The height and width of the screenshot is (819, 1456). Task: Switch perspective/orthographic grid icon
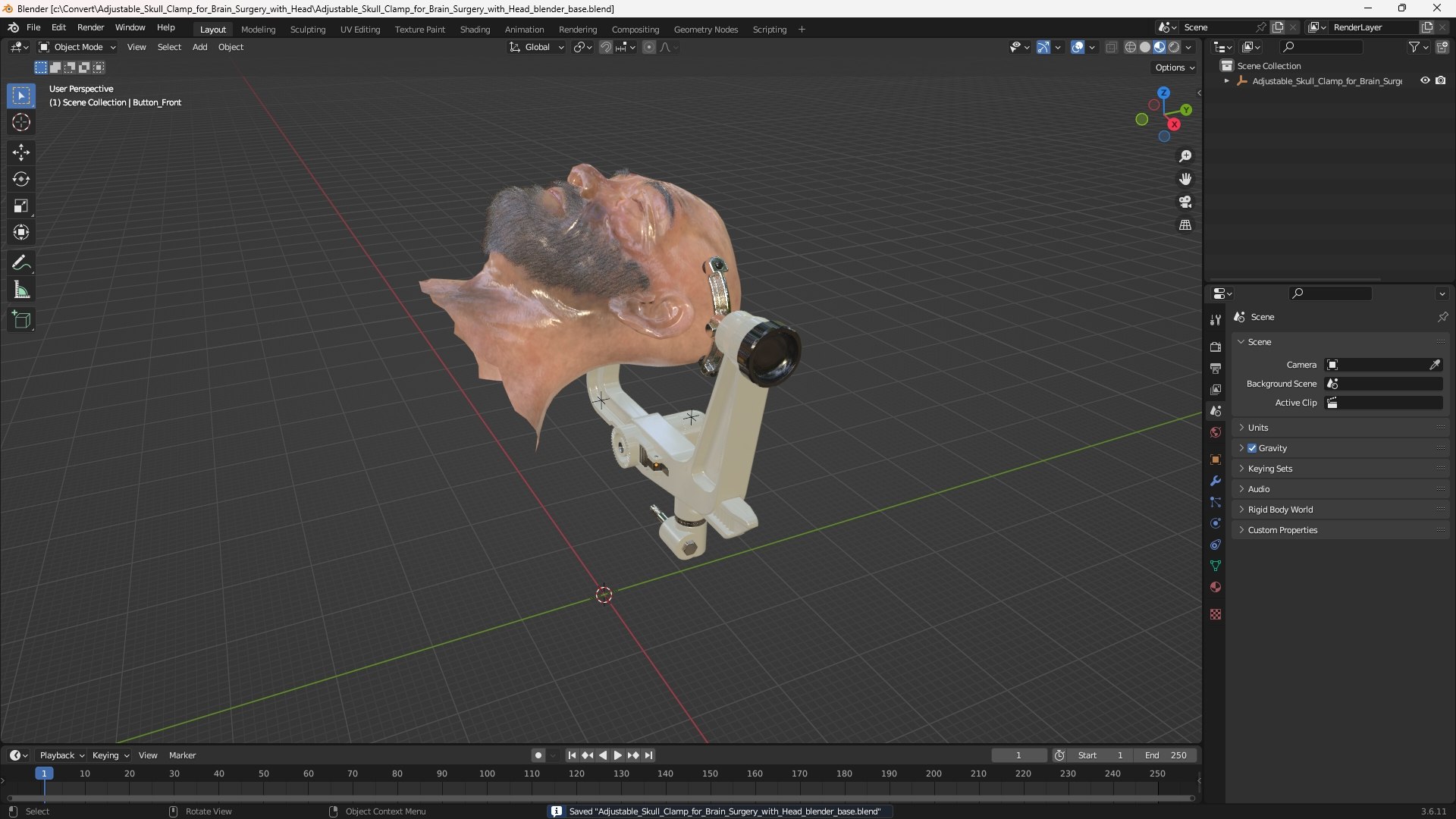pyautogui.click(x=1185, y=224)
